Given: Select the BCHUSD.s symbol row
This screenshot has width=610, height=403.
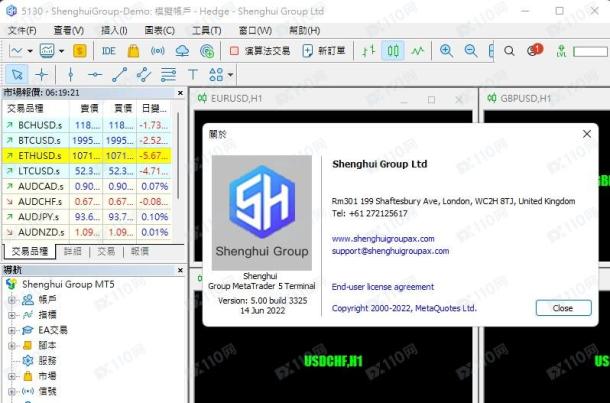Looking at the screenshot, I should coord(87,125).
